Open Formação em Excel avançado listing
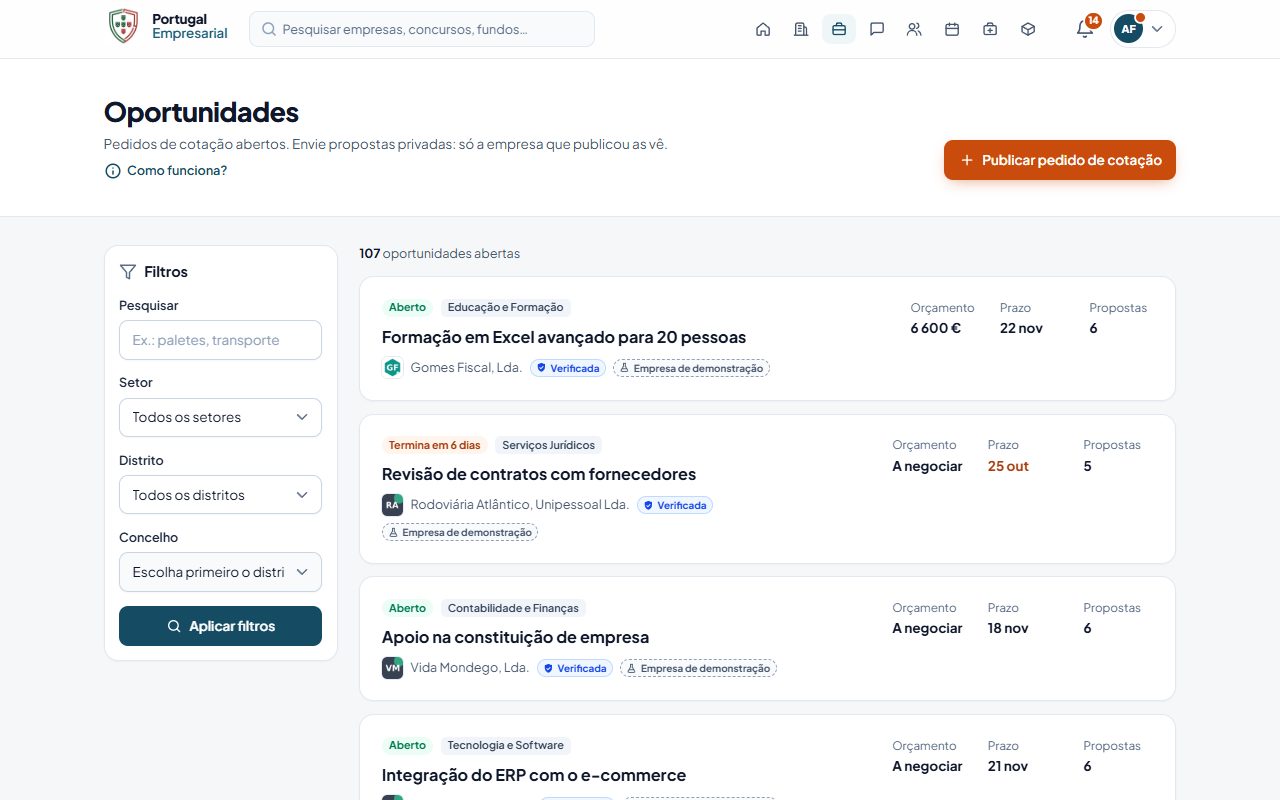This screenshot has width=1280, height=800. tap(564, 337)
